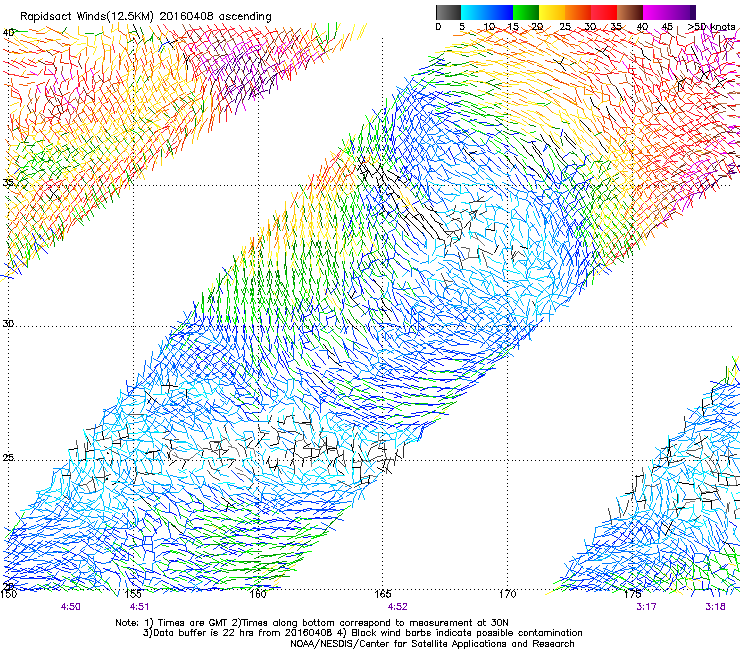Click the brown 35-40 knots legend swatch
This screenshot has height=650, width=740.
[630, 12]
